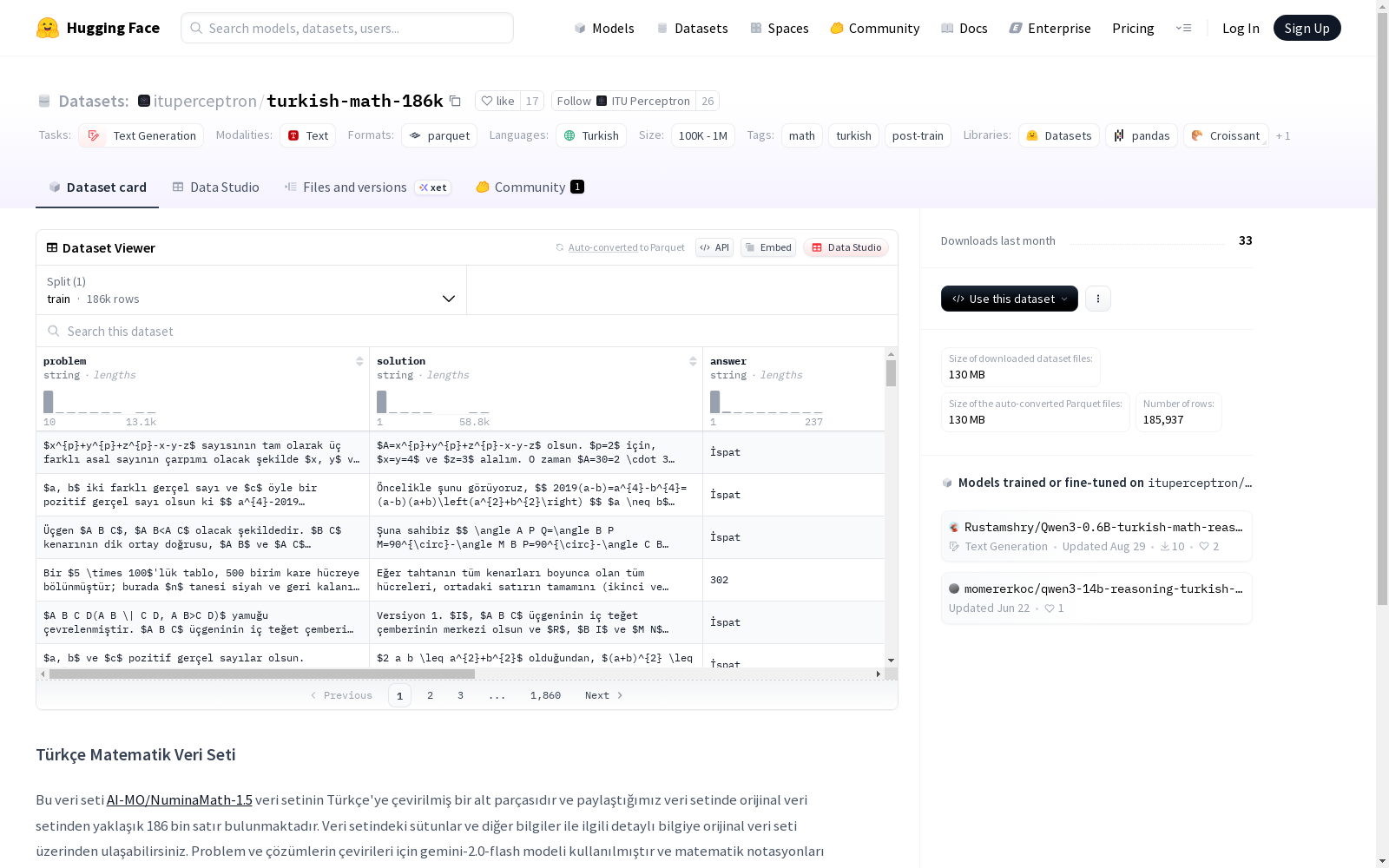Open the Datasets library tag
1389x868 pixels.
(x=1059, y=135)
